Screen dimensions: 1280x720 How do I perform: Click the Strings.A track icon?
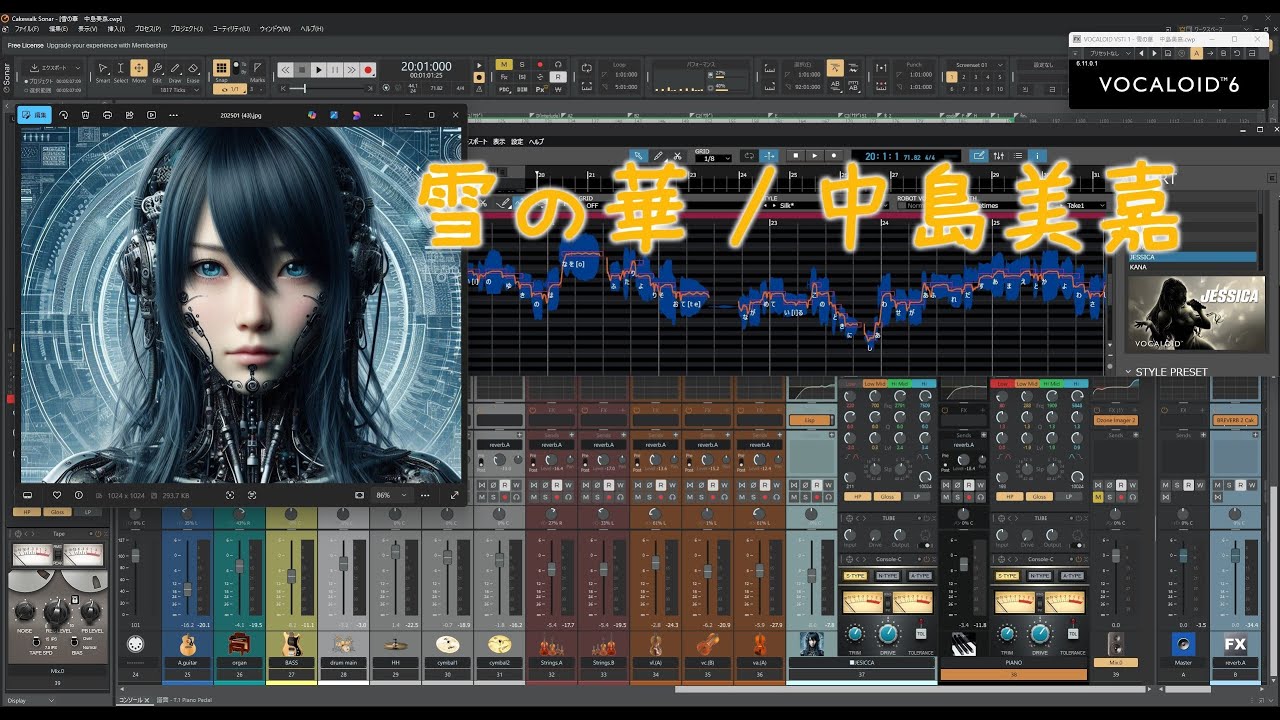pyautogui.click(x=551, y=643)
